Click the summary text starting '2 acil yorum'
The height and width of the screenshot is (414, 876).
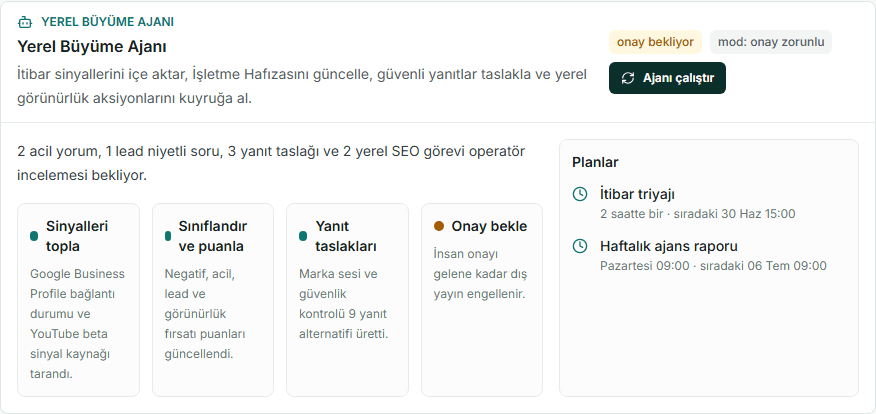coord(271,163)
